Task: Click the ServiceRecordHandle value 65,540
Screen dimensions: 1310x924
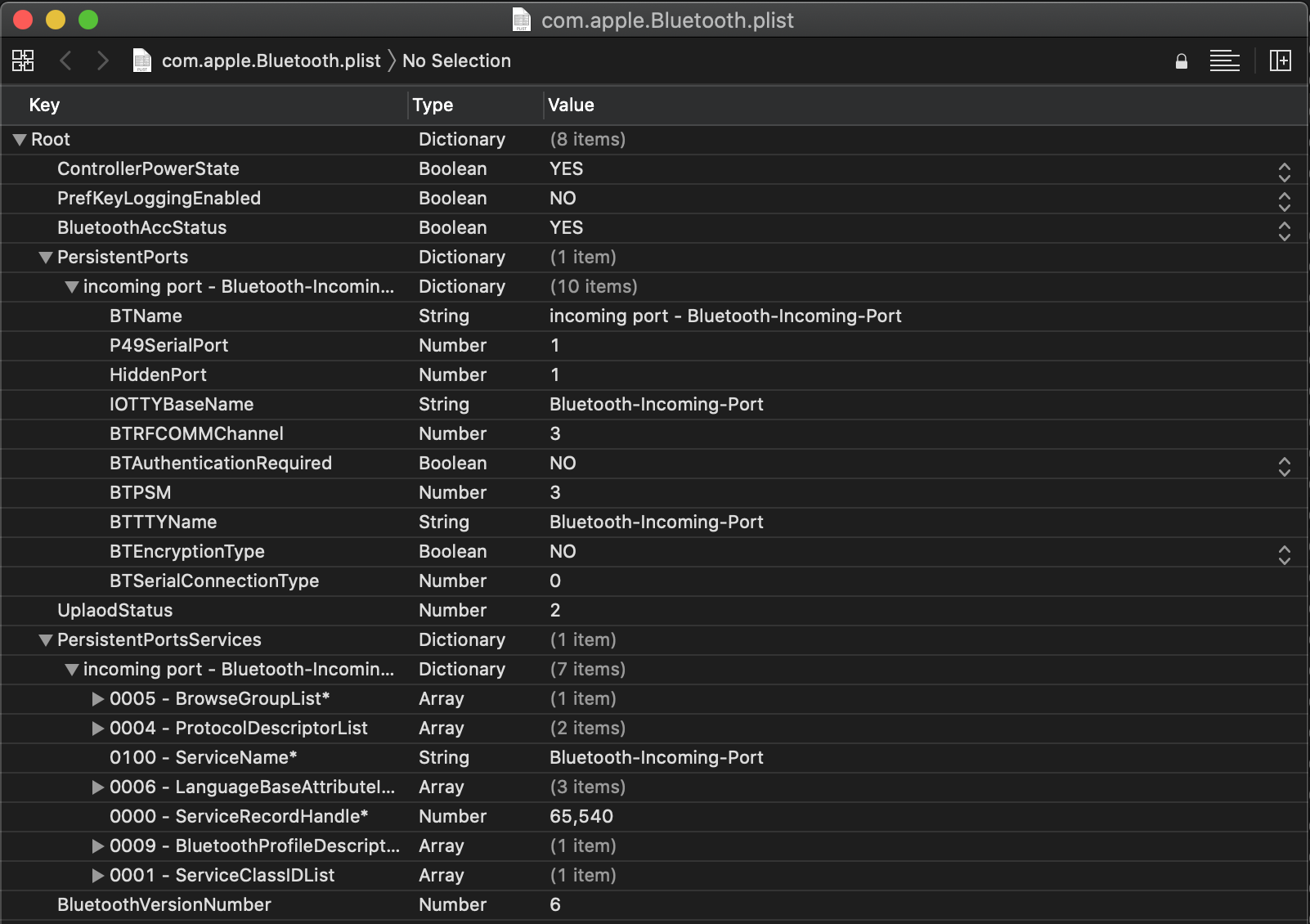Action: coord(581,816)
